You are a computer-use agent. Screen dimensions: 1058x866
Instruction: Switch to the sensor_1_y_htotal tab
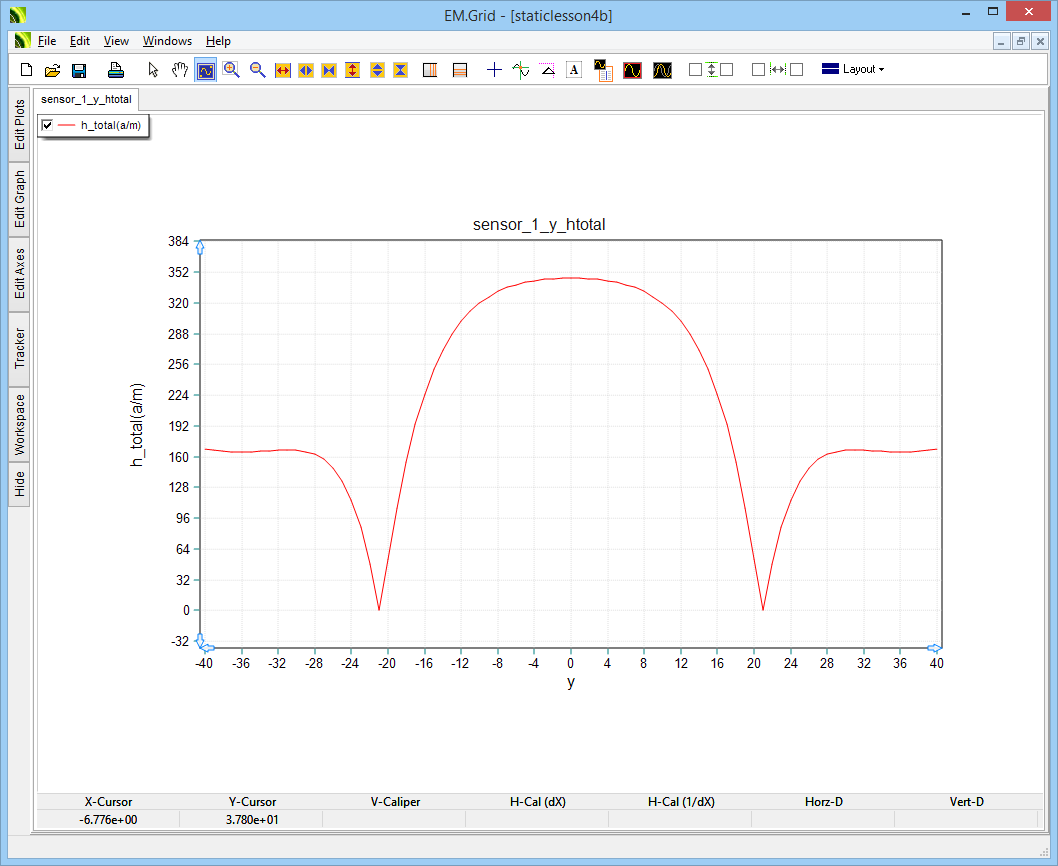click(x=86, y=100)
